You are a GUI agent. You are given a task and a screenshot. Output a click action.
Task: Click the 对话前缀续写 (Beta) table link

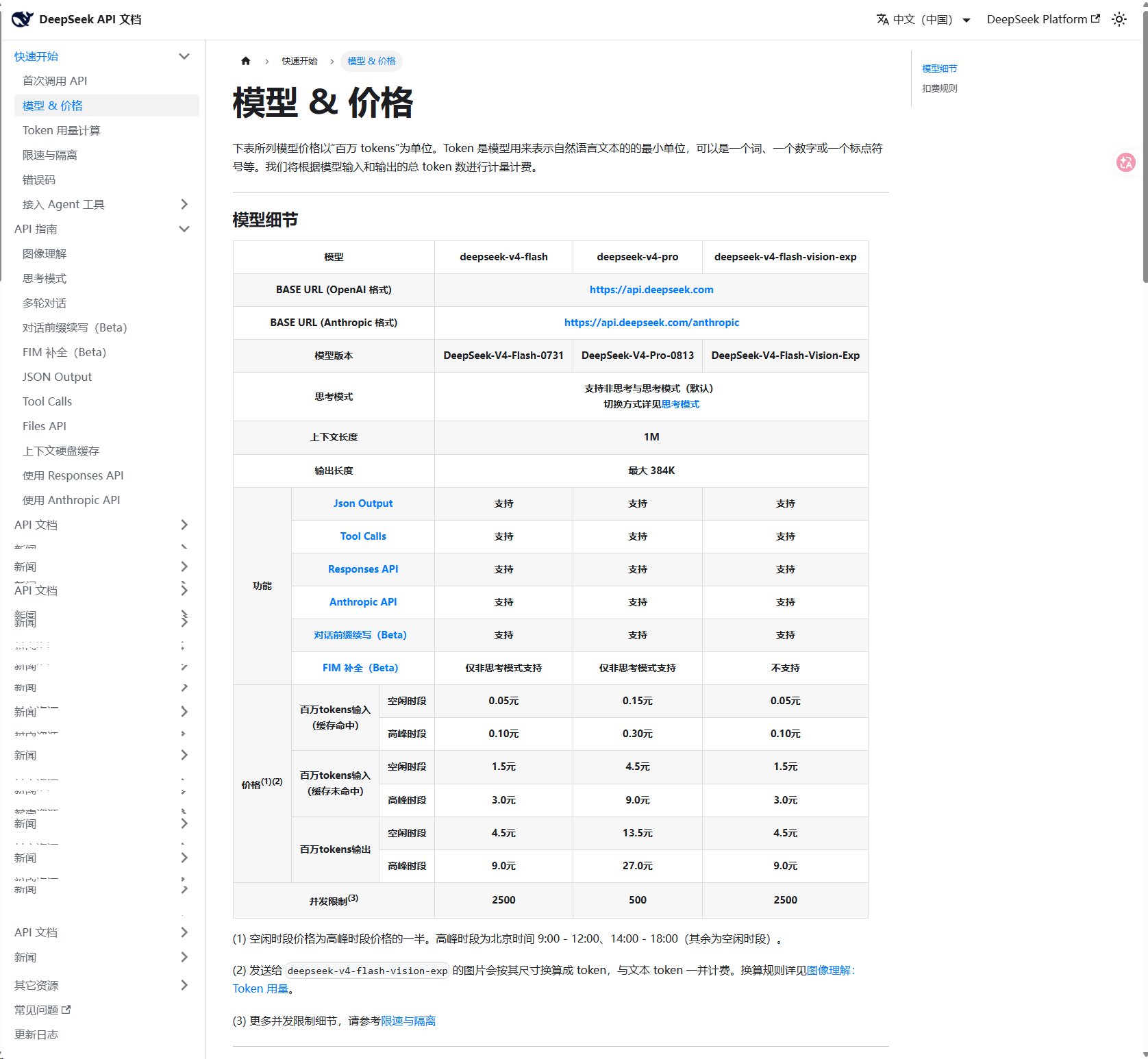(x=360, y=635)
